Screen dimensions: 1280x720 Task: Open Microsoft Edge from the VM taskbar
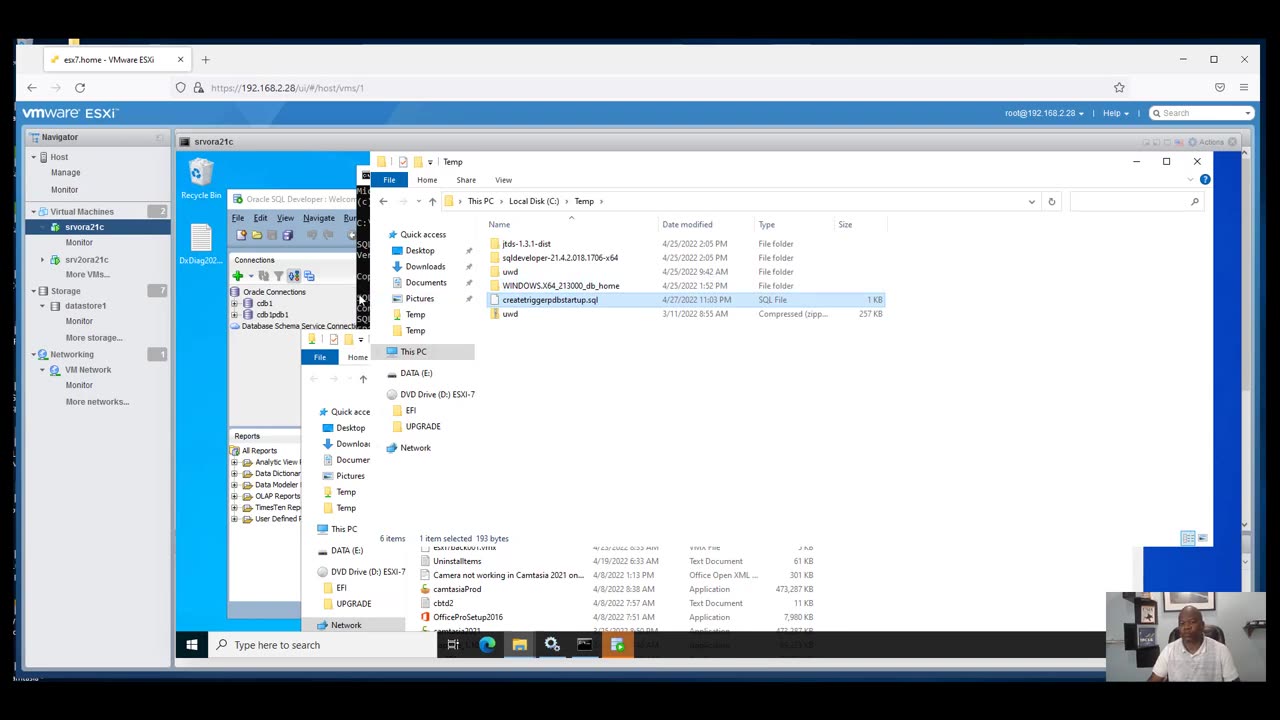tap(487, 645)
